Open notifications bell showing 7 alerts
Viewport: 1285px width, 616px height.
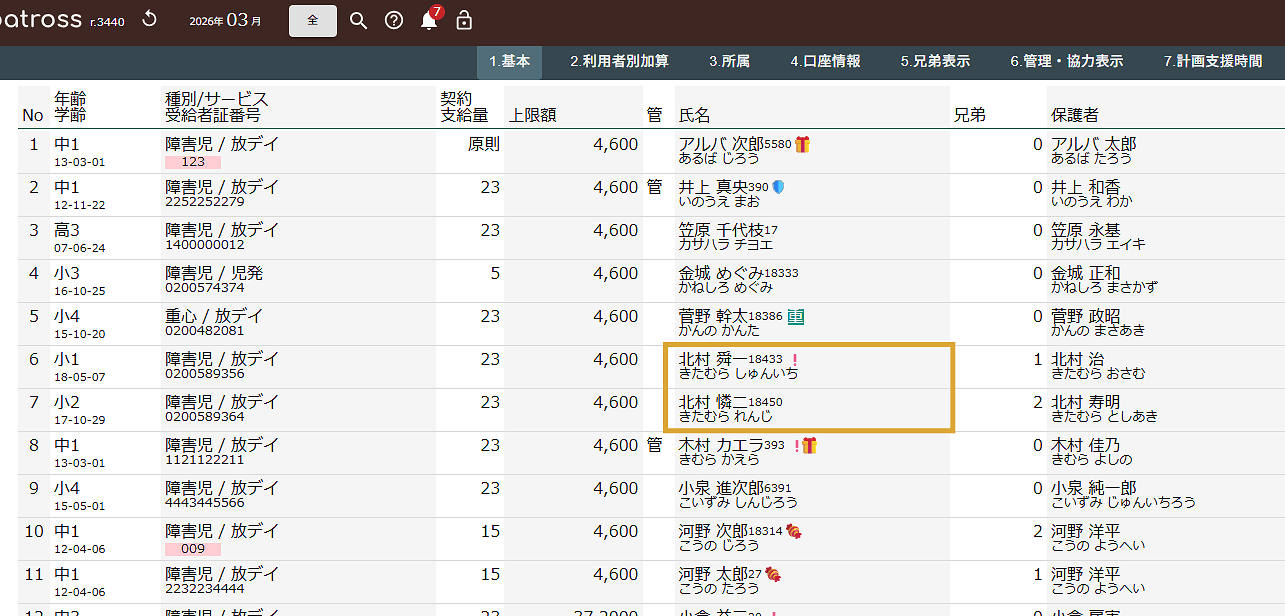pos(429,20)
